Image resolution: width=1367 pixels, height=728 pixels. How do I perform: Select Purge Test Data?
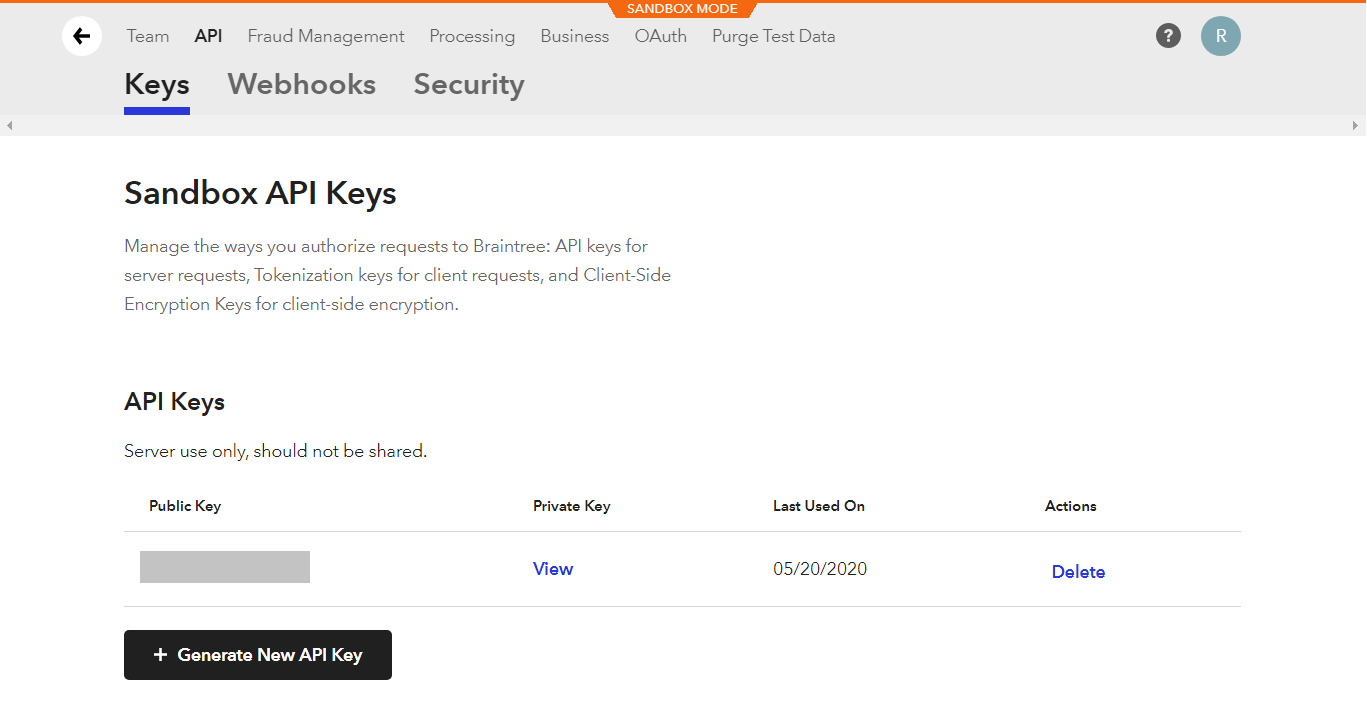coord(774,36)
